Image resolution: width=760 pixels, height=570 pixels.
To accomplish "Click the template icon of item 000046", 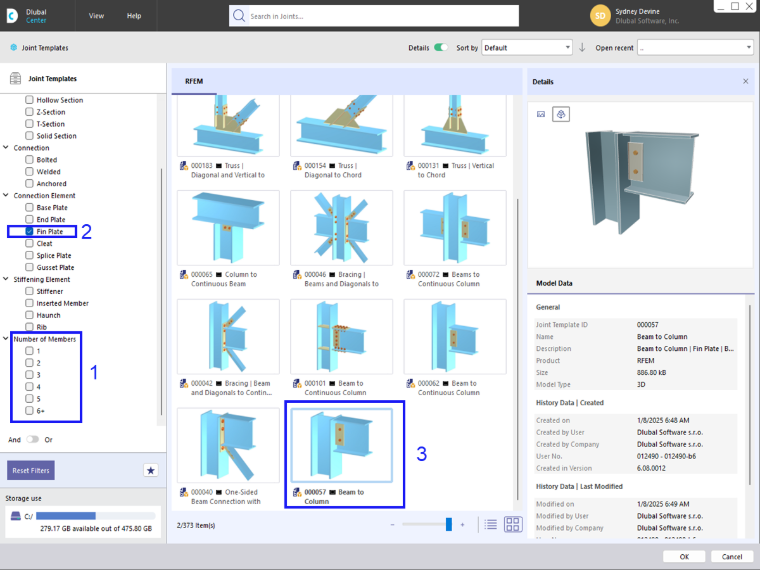I will click(297, 275).
